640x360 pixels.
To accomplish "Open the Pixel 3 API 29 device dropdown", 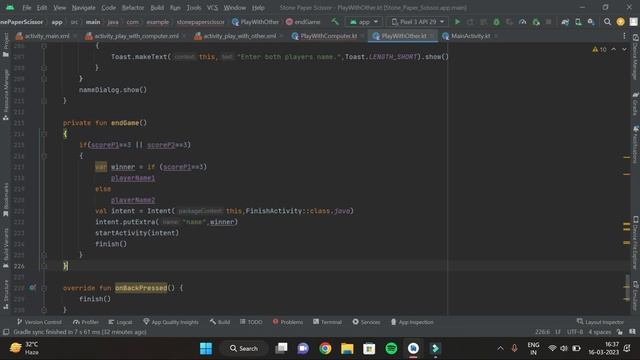I will click(x=418, y=22).
